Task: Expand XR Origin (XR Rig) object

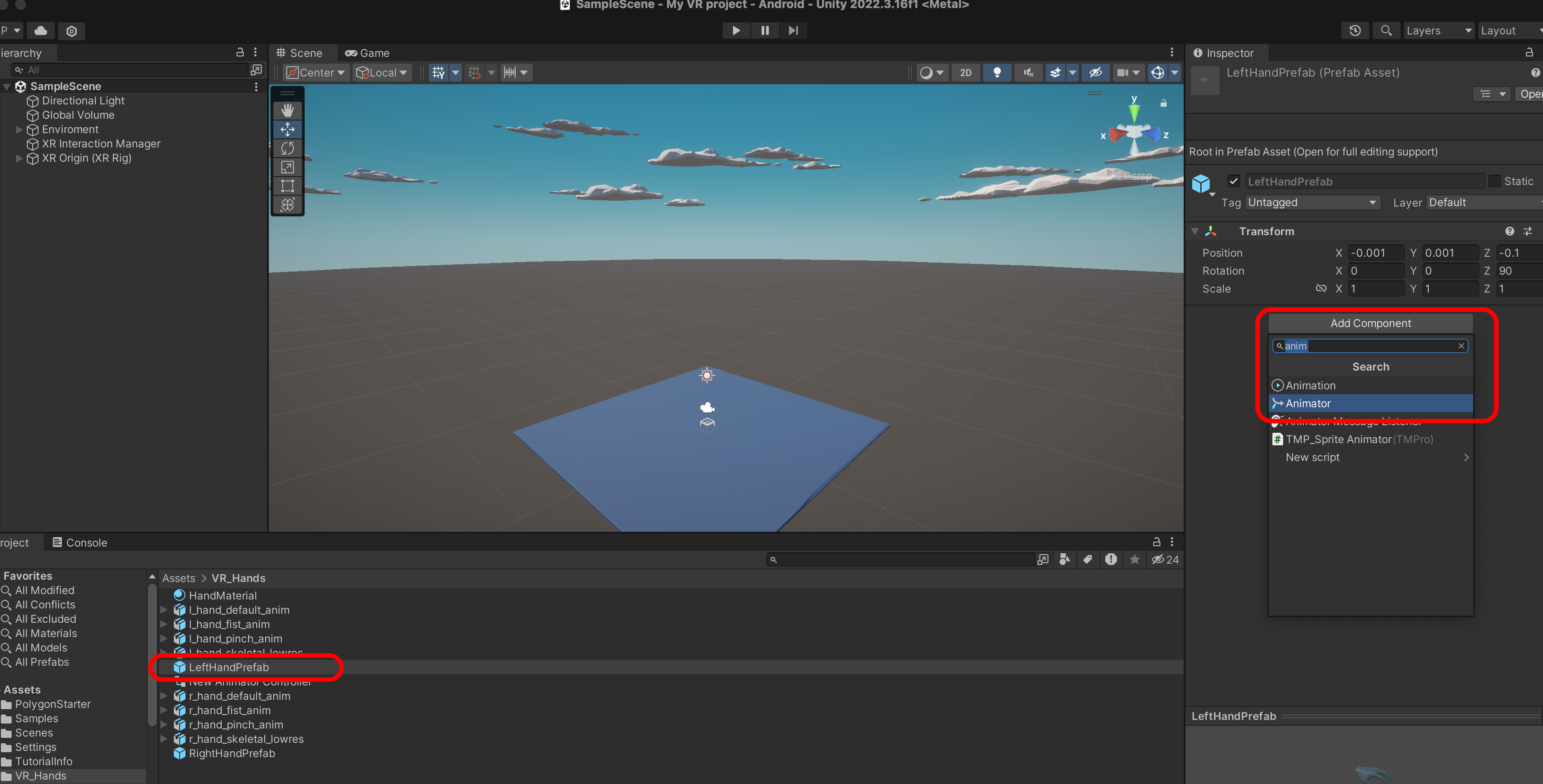Action: coord(19,158)
